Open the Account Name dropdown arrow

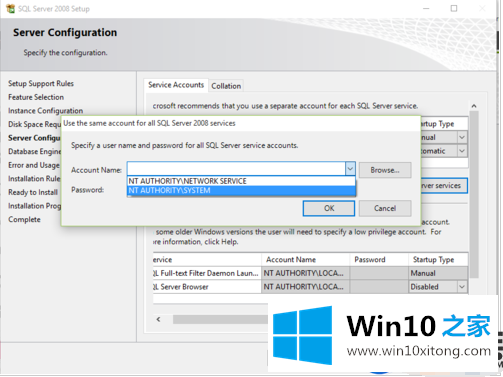pyautogui.click(x=350, y=169)
